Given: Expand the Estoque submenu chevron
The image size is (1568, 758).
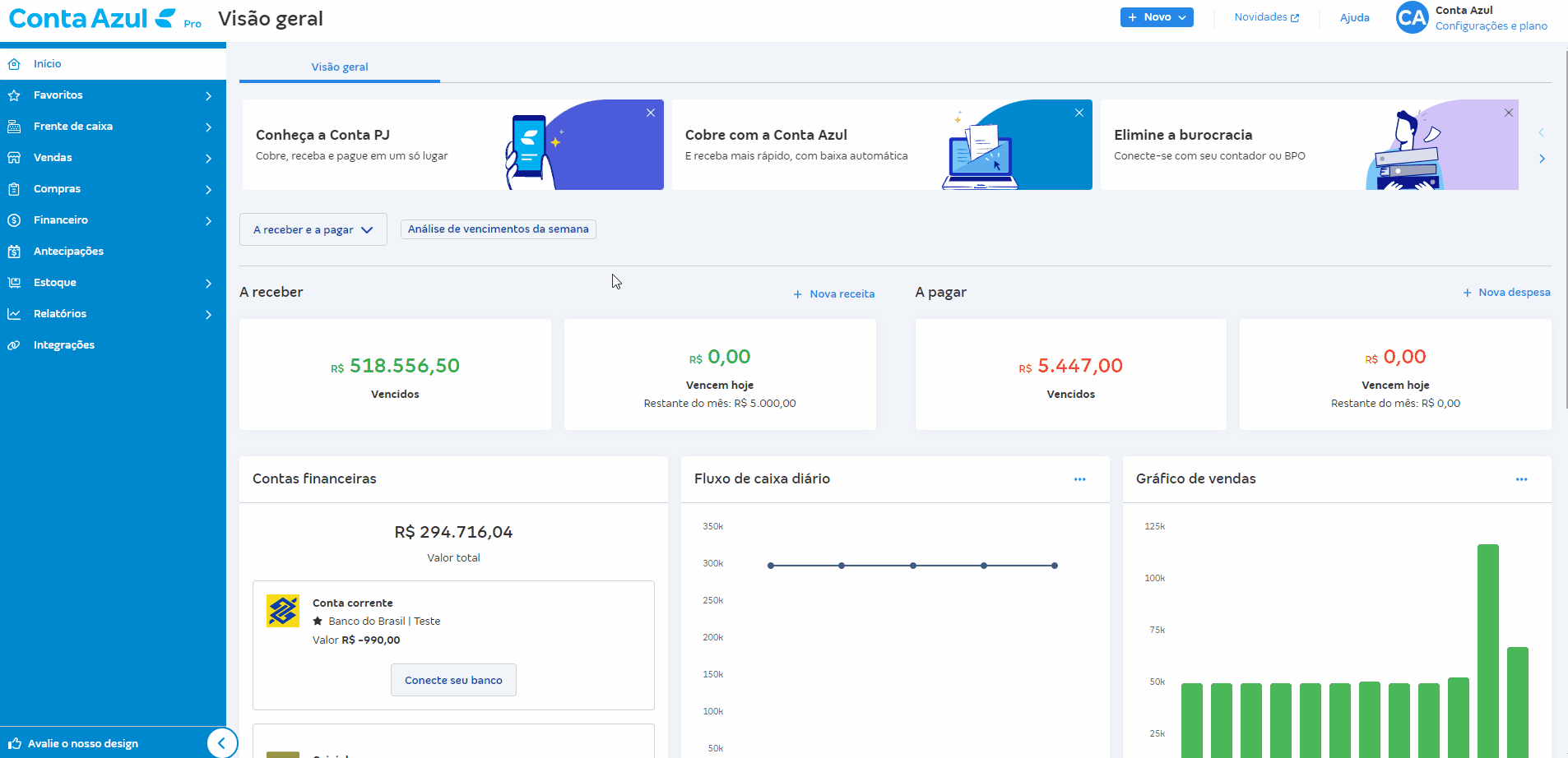Looking at the screenshot, I should pos(209,284).
